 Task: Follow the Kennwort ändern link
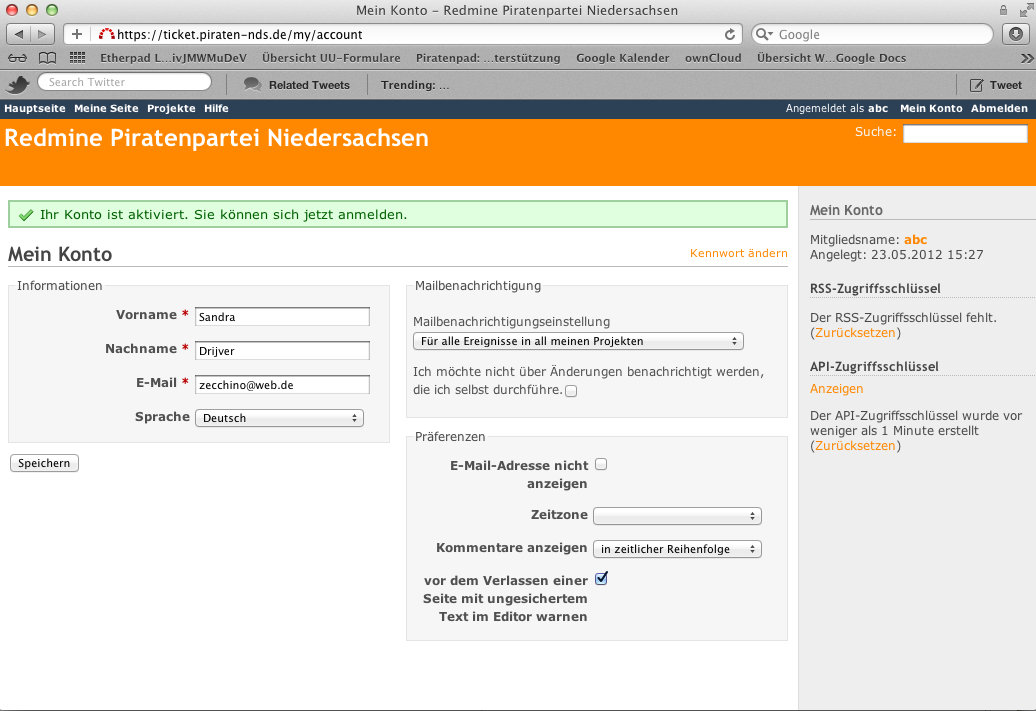point(738,253)
